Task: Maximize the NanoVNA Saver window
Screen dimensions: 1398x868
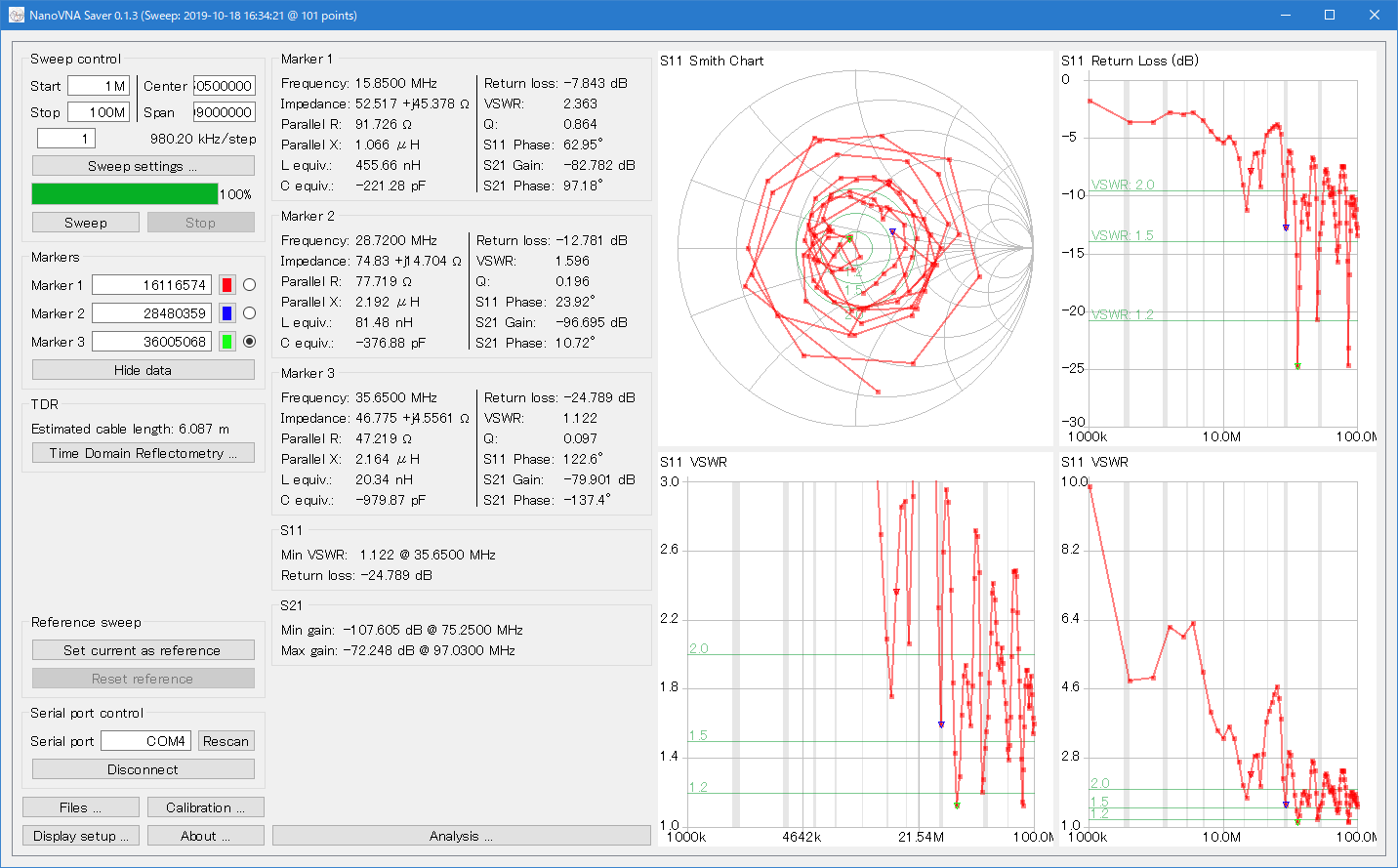Action: [x=1330, y=15]
